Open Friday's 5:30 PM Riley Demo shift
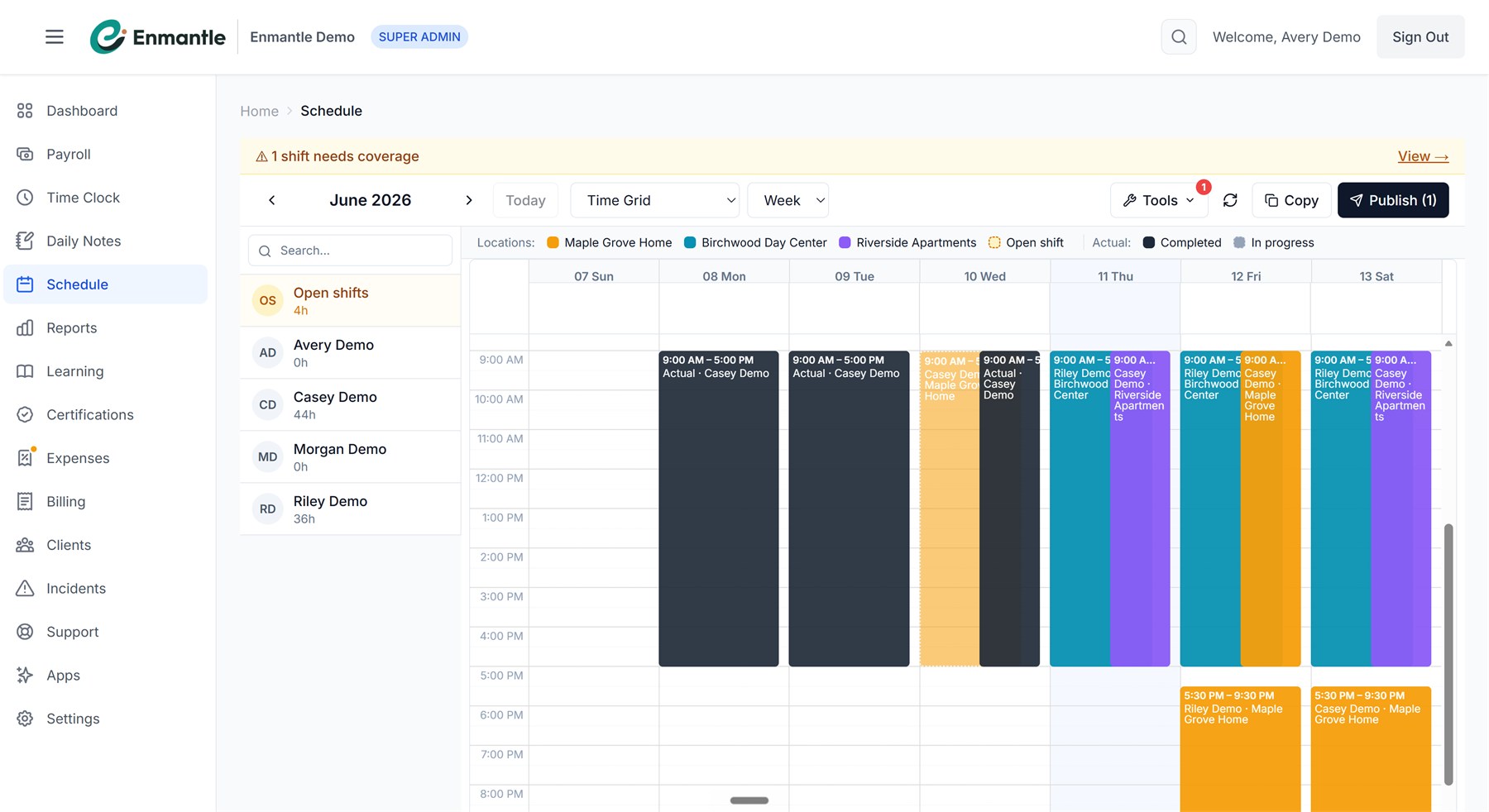The image size is (1489, 812). [1240, 749]
